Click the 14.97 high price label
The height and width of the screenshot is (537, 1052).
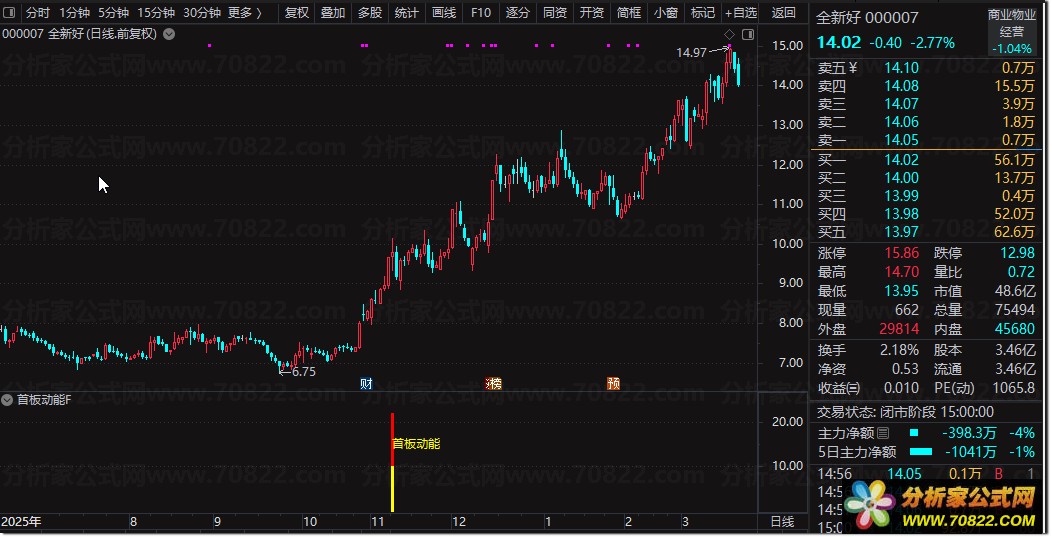[691, 52]
